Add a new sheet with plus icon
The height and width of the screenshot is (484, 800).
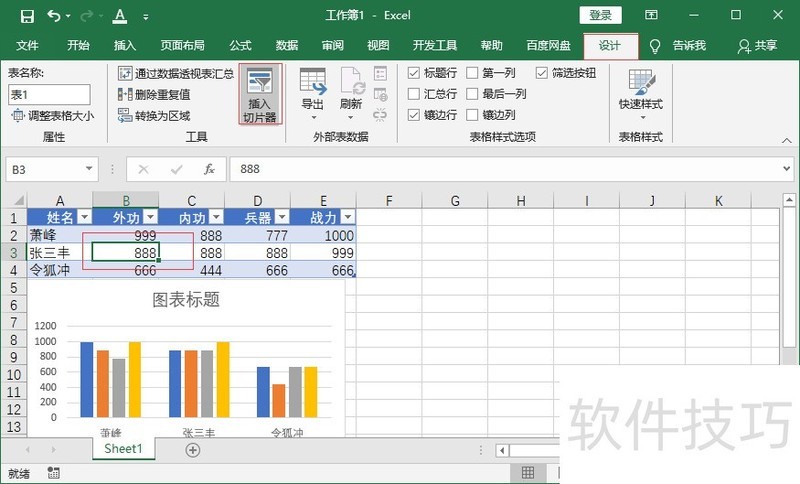click(x=193, y=450)
